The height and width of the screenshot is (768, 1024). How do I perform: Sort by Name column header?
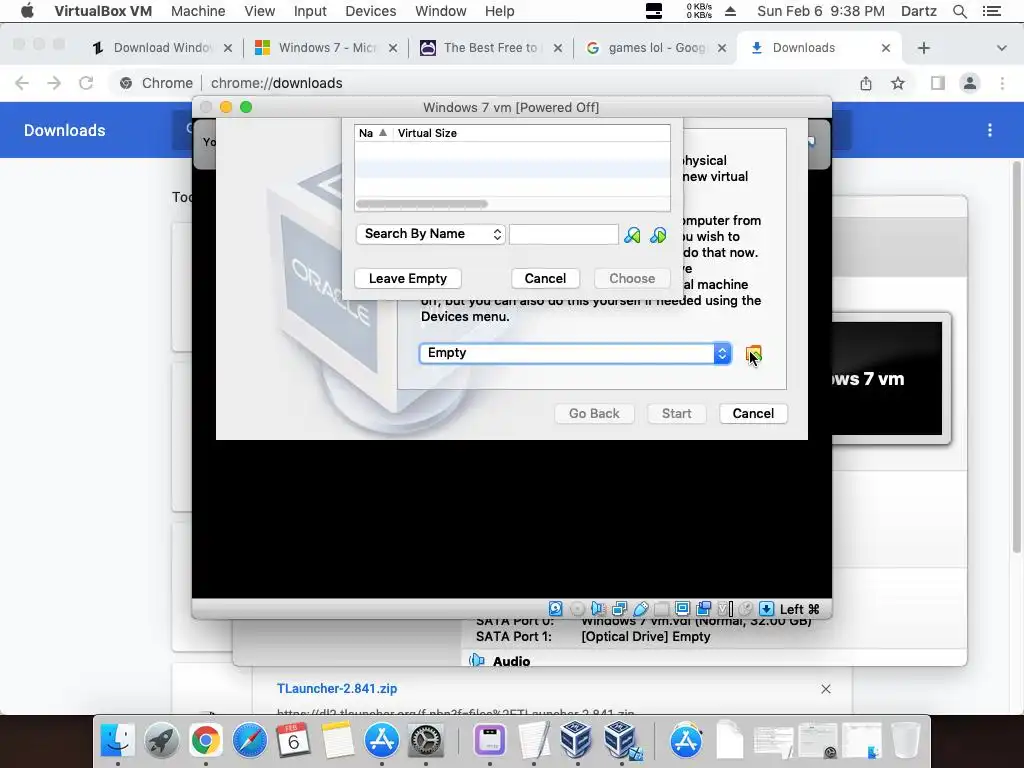point(374,133)
